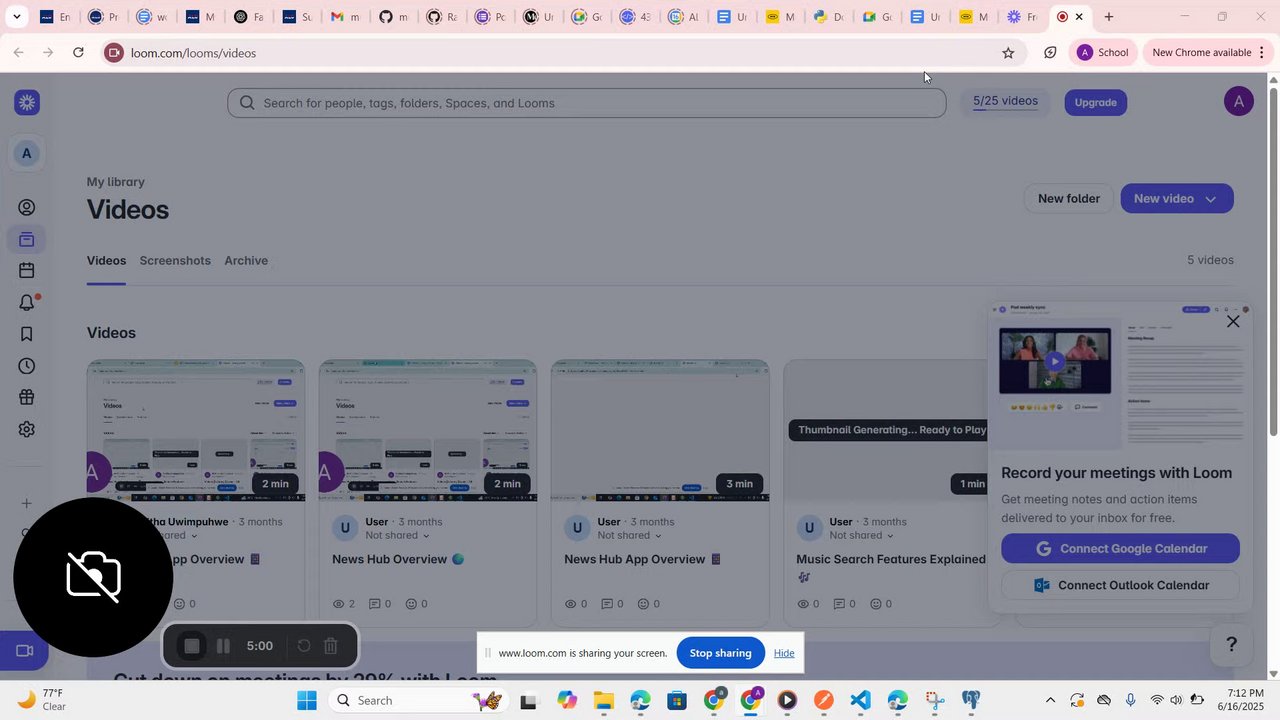Image resolution: width=1280 pixels, height=720 pixels.
Task: Click Connect Google Calendar
Action: 1120,548
